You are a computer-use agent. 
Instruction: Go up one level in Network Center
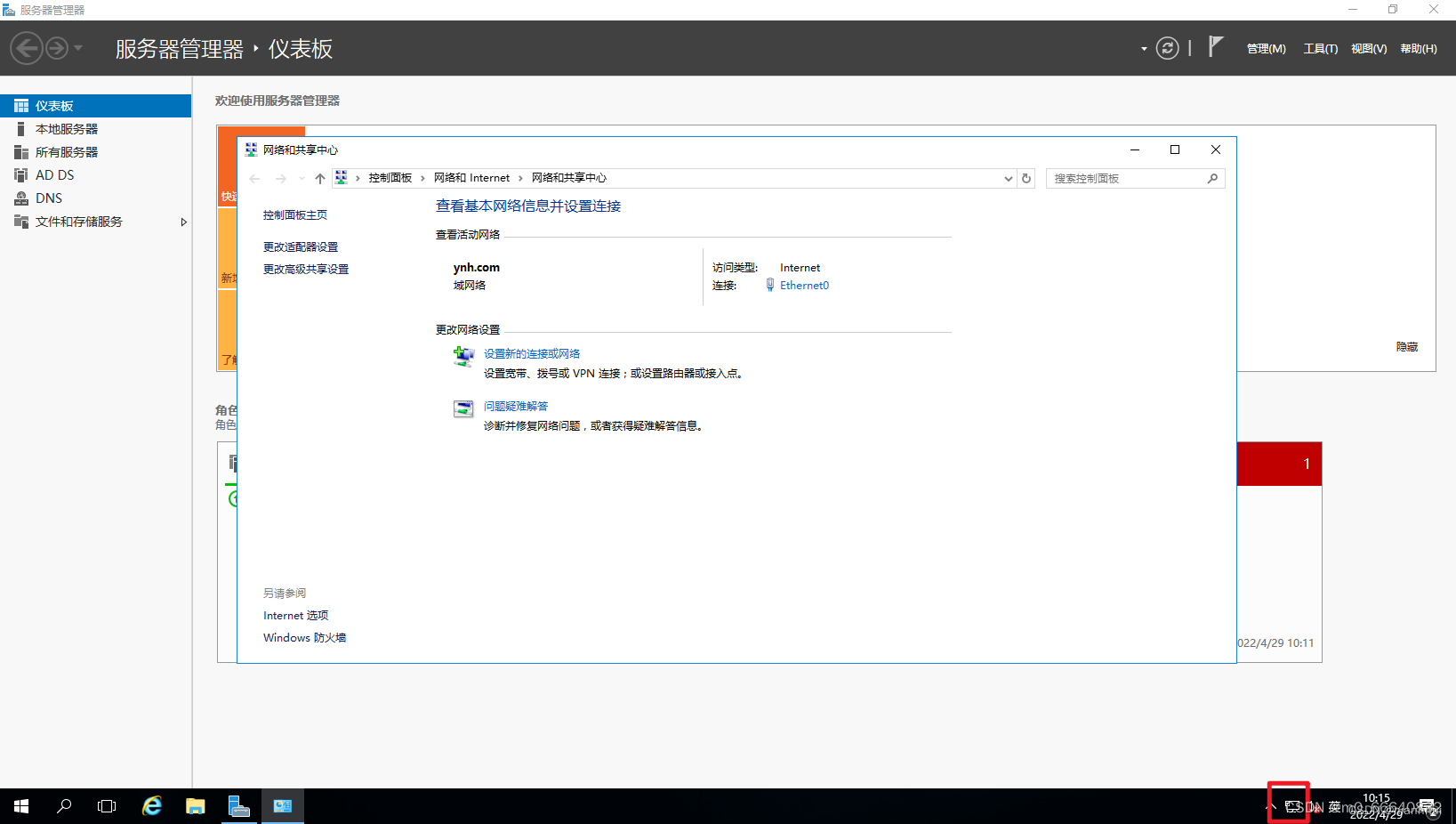320,179
